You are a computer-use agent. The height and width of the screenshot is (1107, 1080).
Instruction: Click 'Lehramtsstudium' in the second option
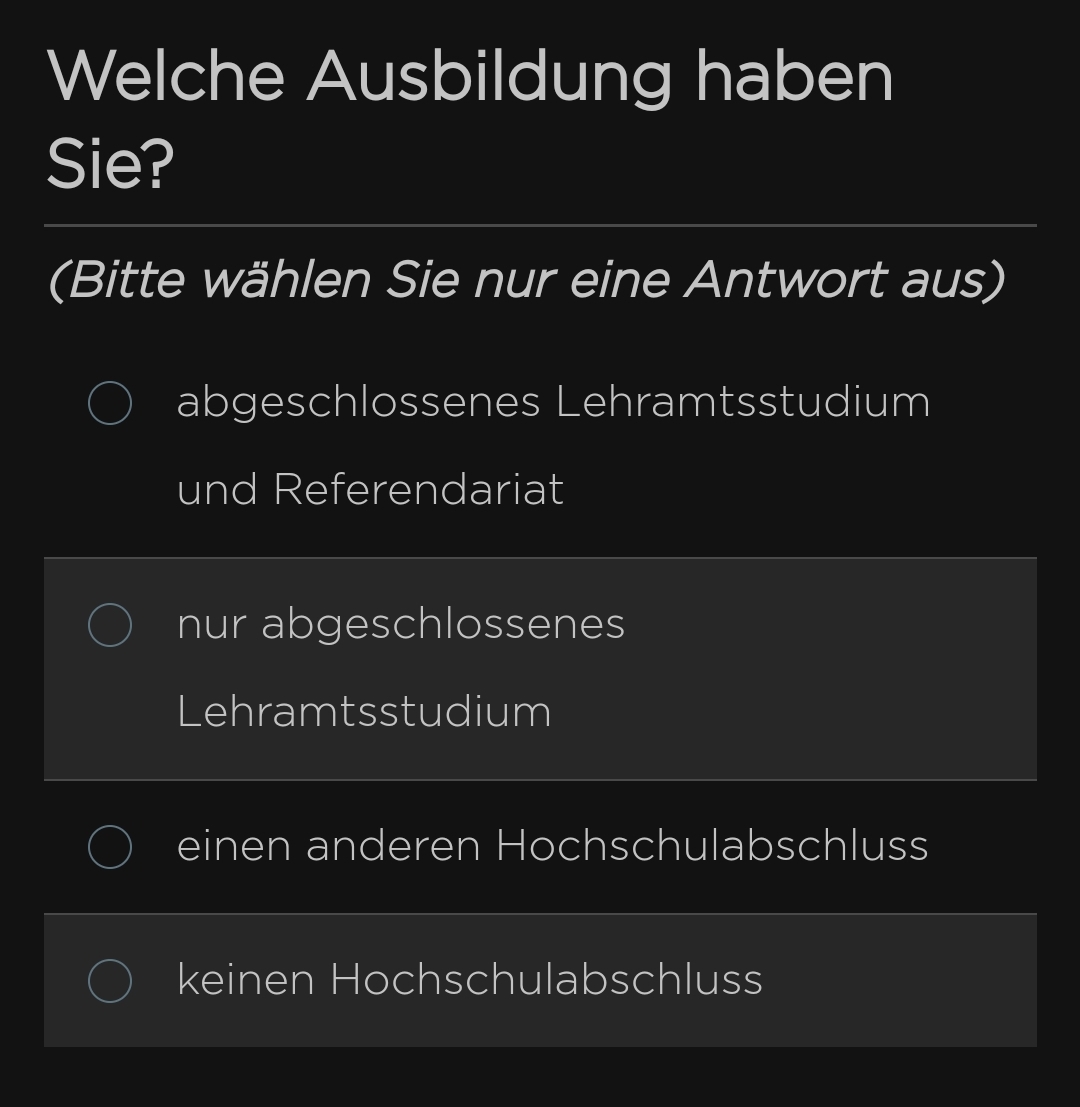click(364, 712)
